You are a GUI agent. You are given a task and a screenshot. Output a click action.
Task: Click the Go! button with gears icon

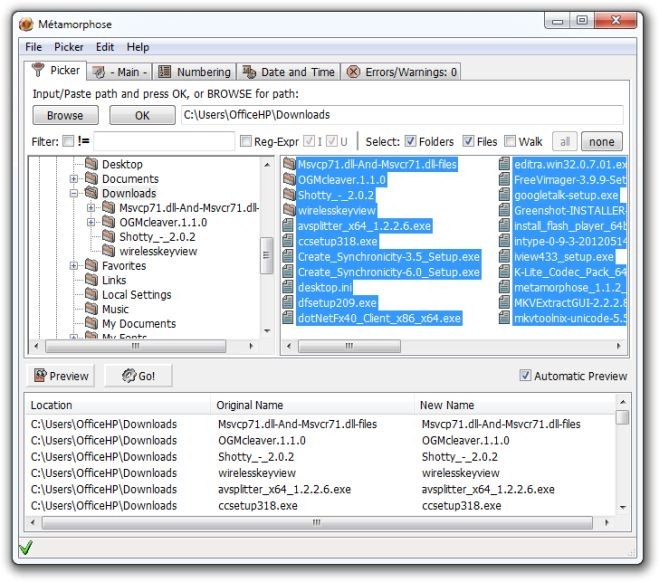[138, 376]
